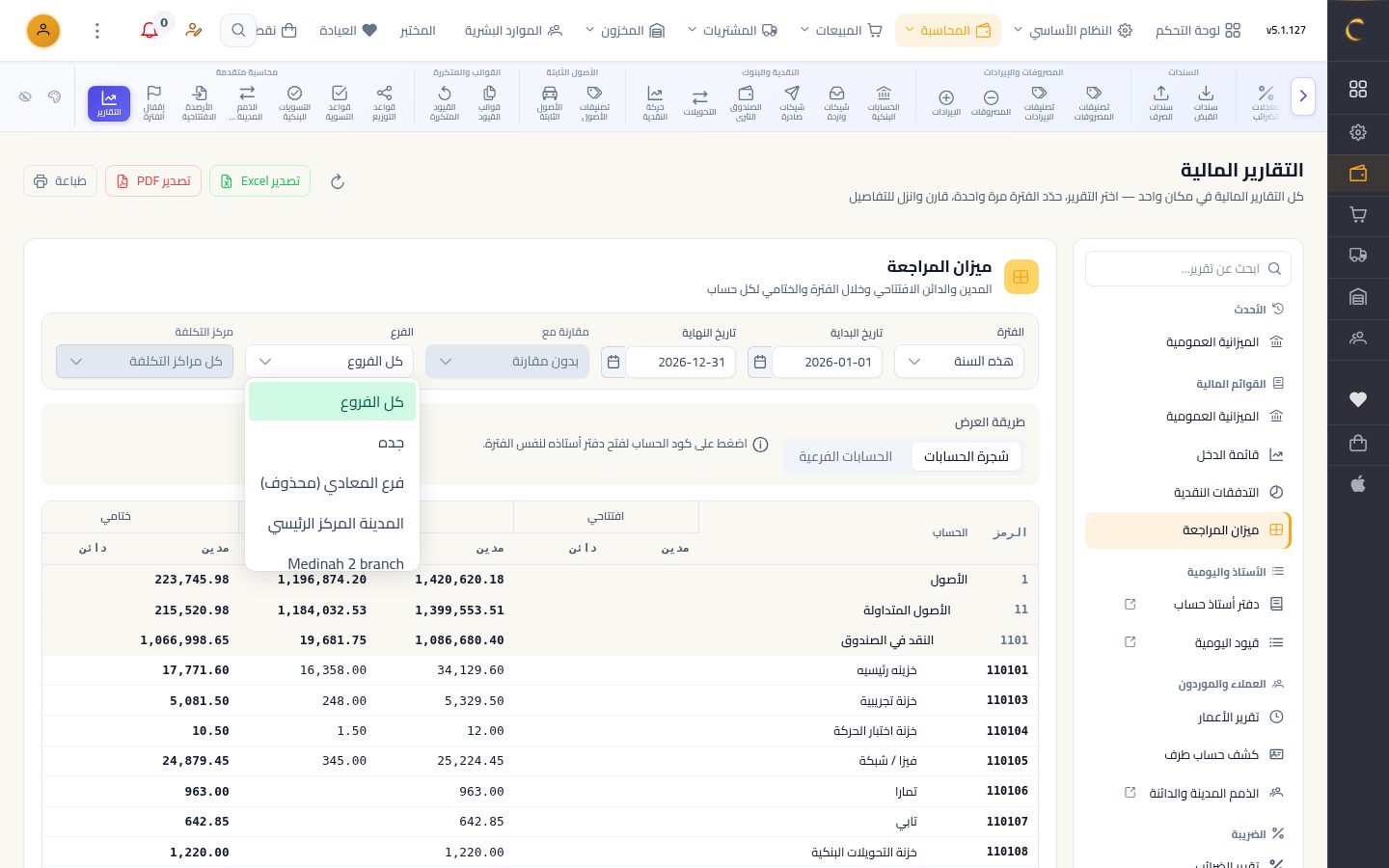Select جده from the branch list

pyautogui.click(x=332, y=443)
